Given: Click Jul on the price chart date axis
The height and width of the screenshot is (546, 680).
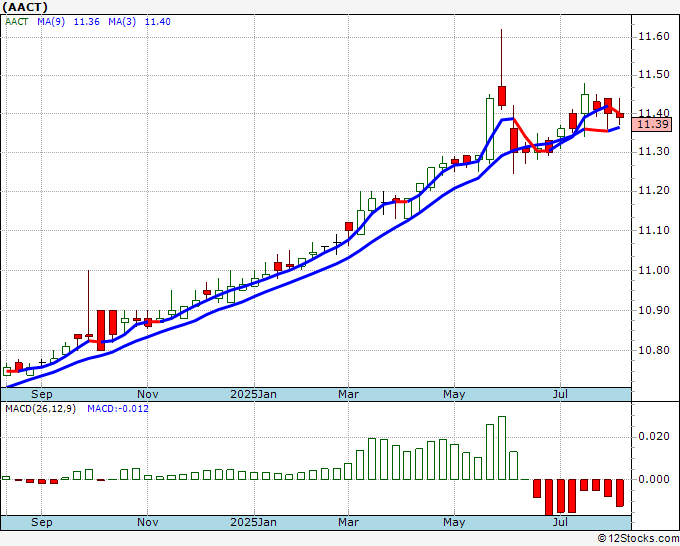Looking at the screenshot, I should [x=560, y=394].
